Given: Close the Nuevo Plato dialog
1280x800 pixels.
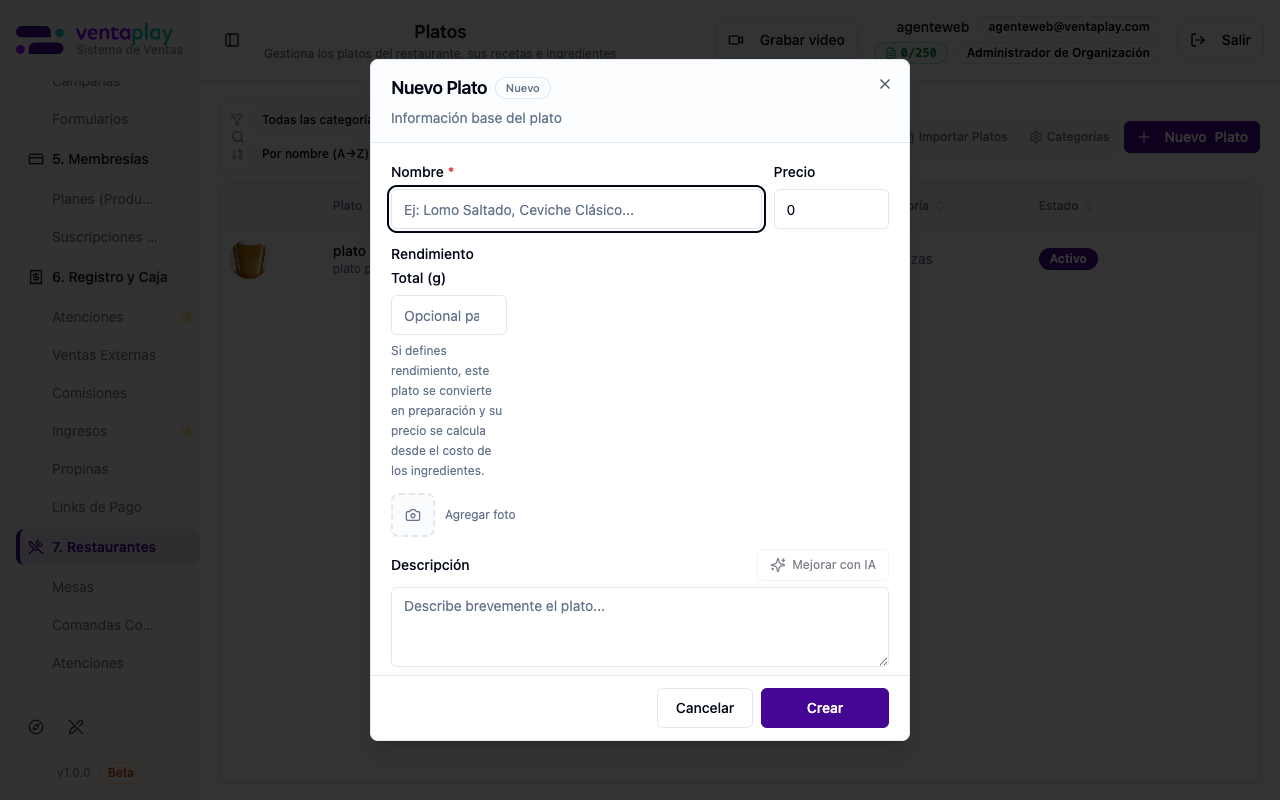Looking at the screenshot, I should click(884, 84).
